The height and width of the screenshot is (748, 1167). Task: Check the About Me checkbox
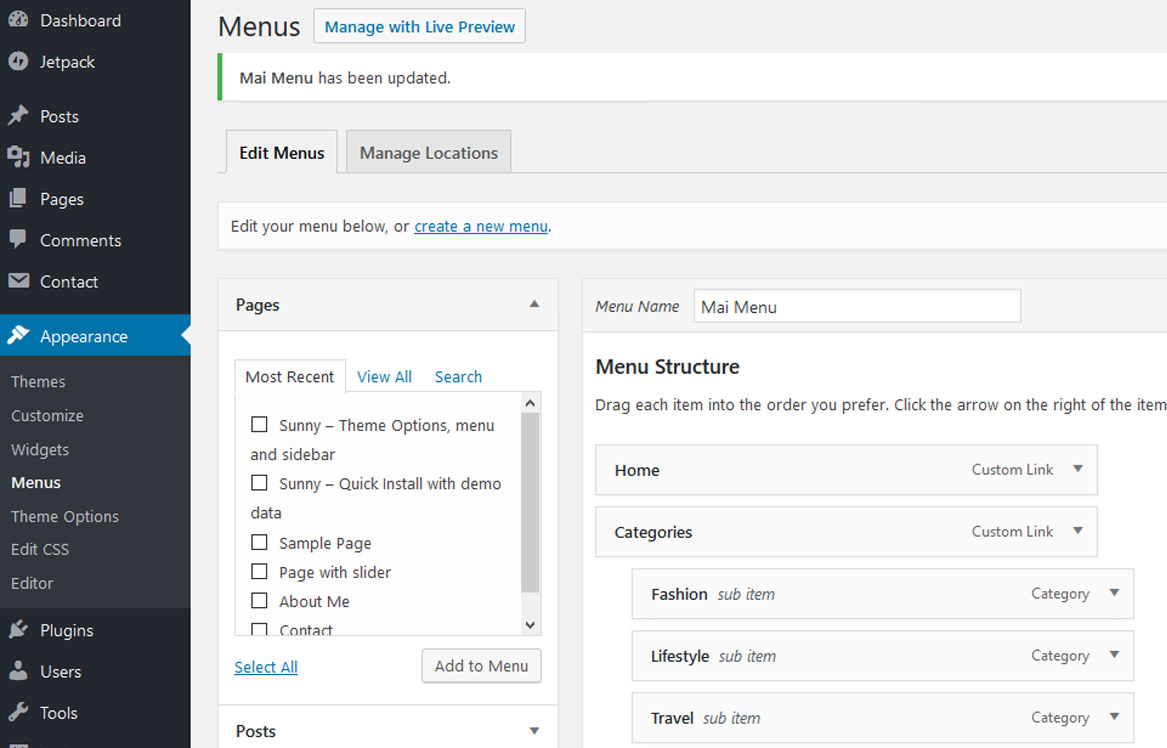(x=259, y=600)
